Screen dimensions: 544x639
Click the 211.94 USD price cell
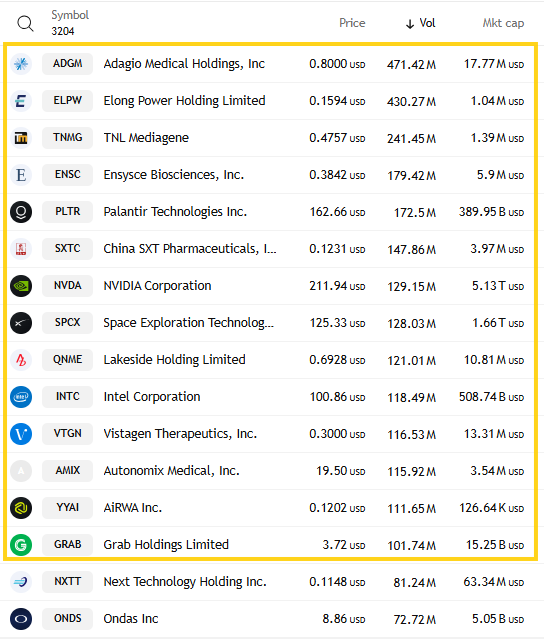tap(337, 286)
